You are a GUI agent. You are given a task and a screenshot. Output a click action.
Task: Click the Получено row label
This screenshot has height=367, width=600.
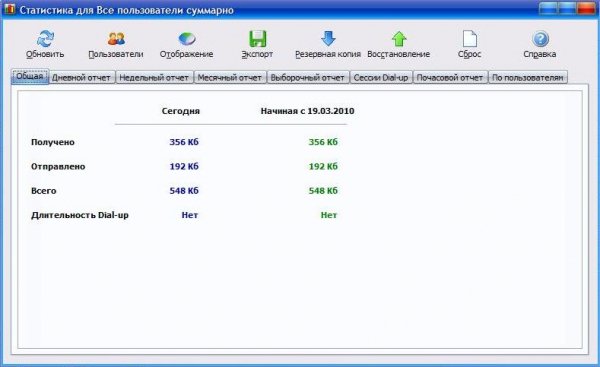tap(53, 142)
